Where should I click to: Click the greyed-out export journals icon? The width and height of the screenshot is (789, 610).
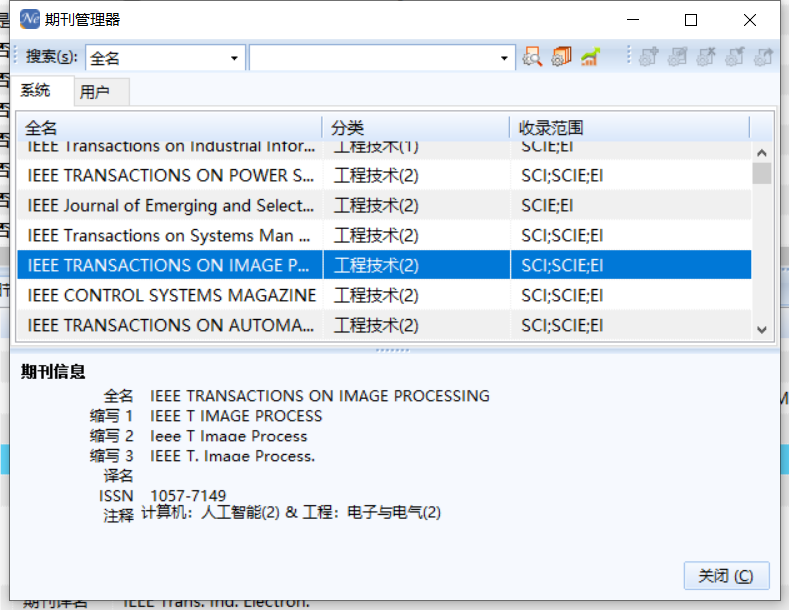(763, 57)
